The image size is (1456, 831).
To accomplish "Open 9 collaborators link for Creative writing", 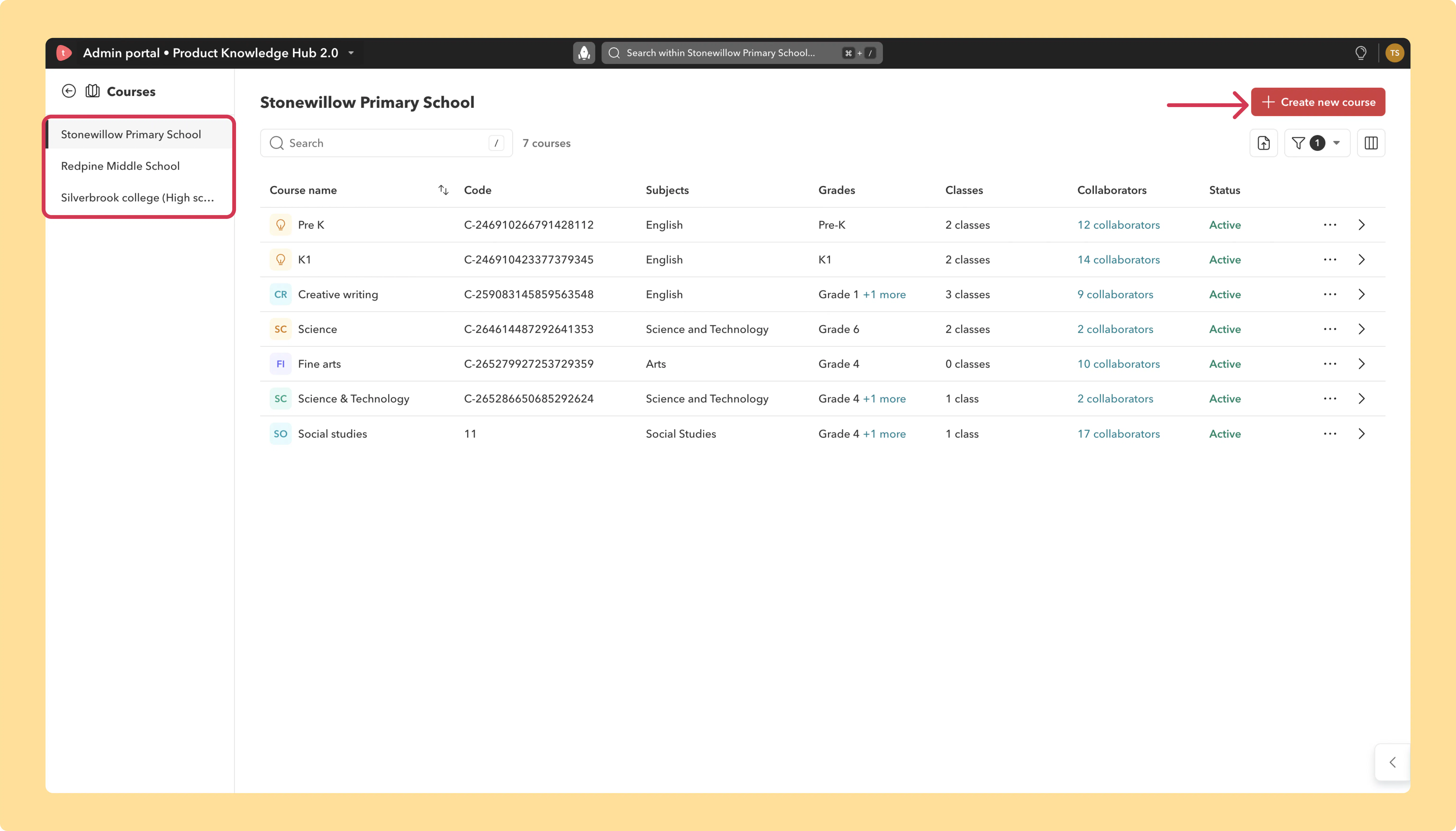I will [x=1115, y=294].
